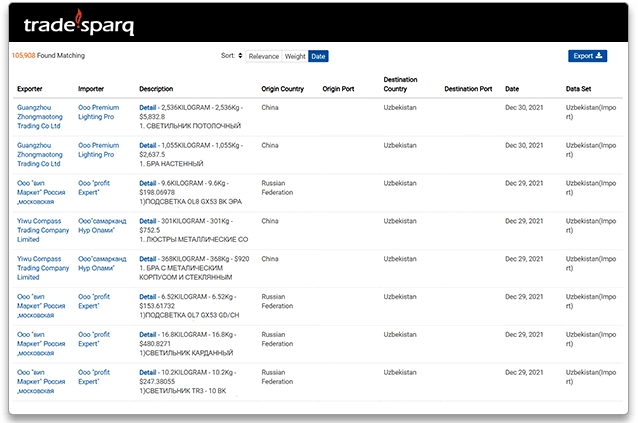Screen dimensions: 638x423
Task: Open Detail link for 16.8KILOGRAM shipment
Action: (148, 335)
